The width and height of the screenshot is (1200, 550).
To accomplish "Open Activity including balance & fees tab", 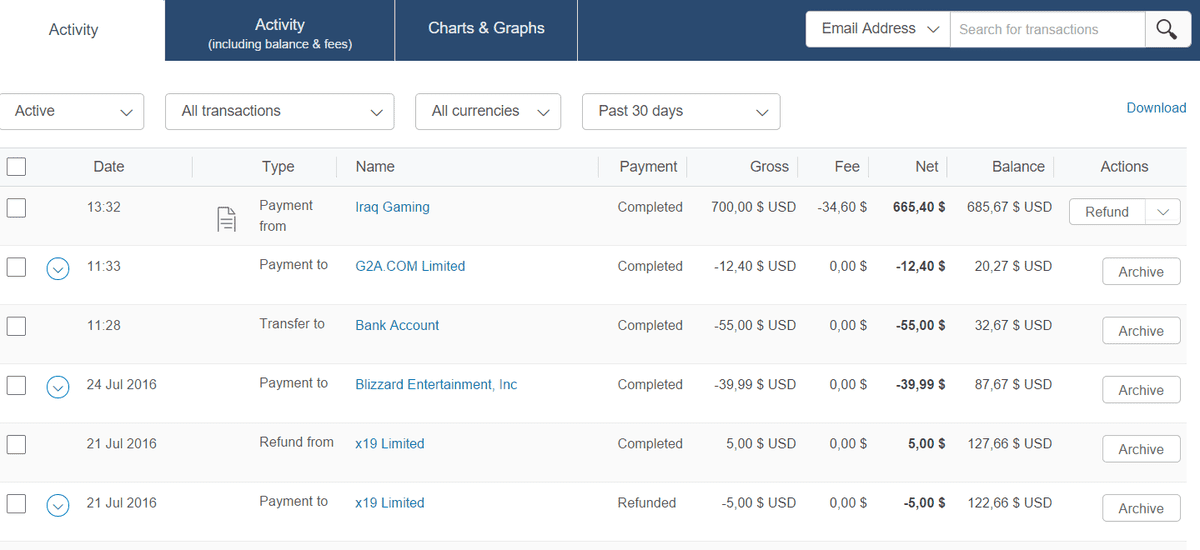I will coord(280,32).
